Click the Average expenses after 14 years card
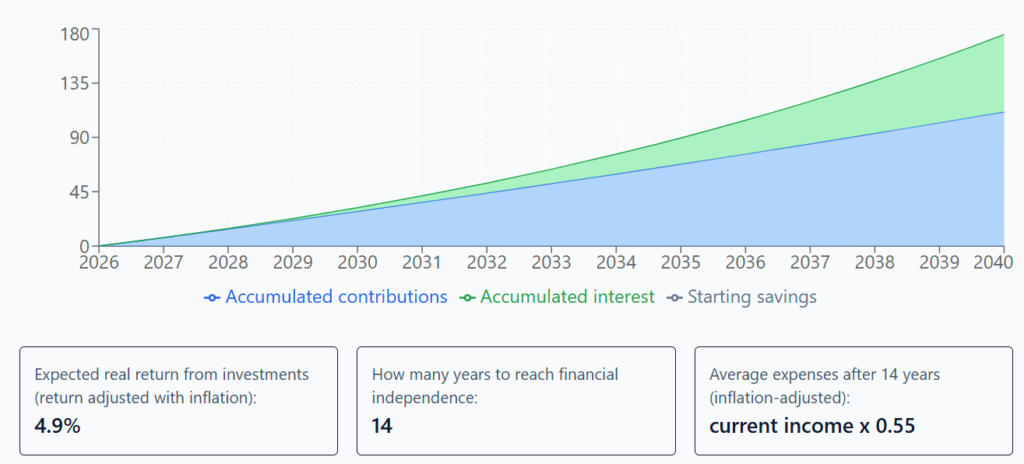 [x=853, y=401]
